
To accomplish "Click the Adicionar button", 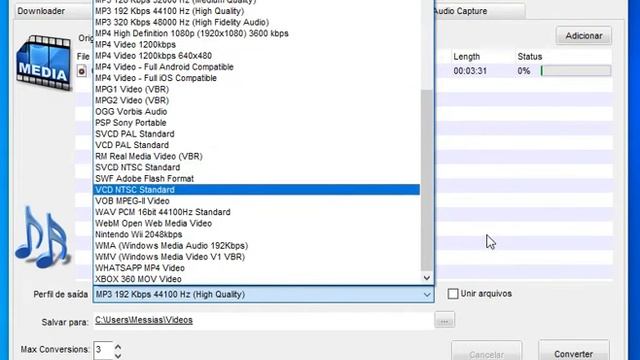I will (584, 36).
